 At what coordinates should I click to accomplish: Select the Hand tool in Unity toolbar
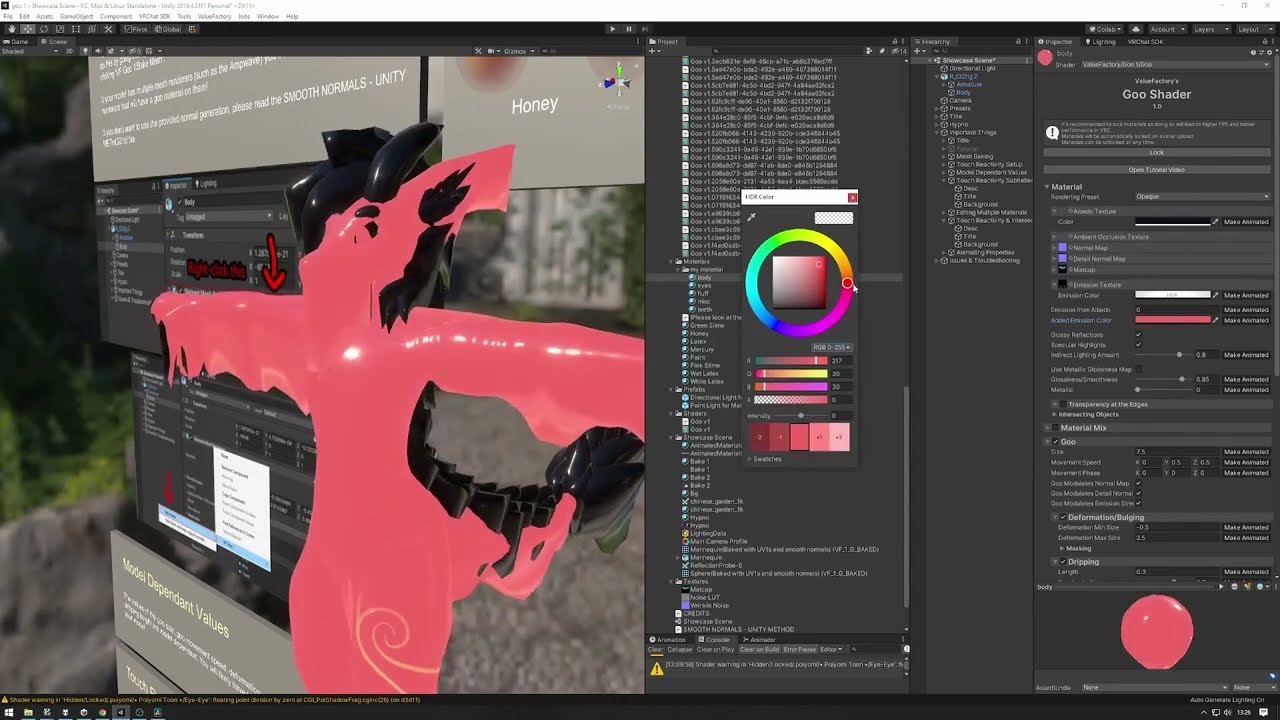[11, 29]
